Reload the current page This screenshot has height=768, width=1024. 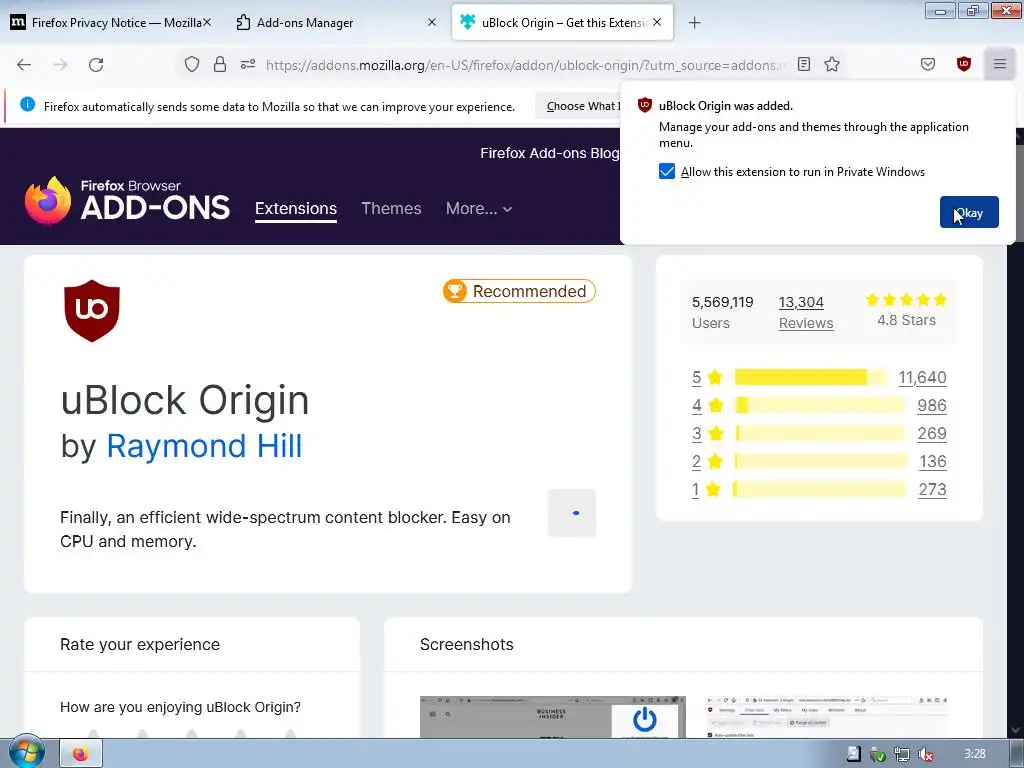tap(96, 64)
